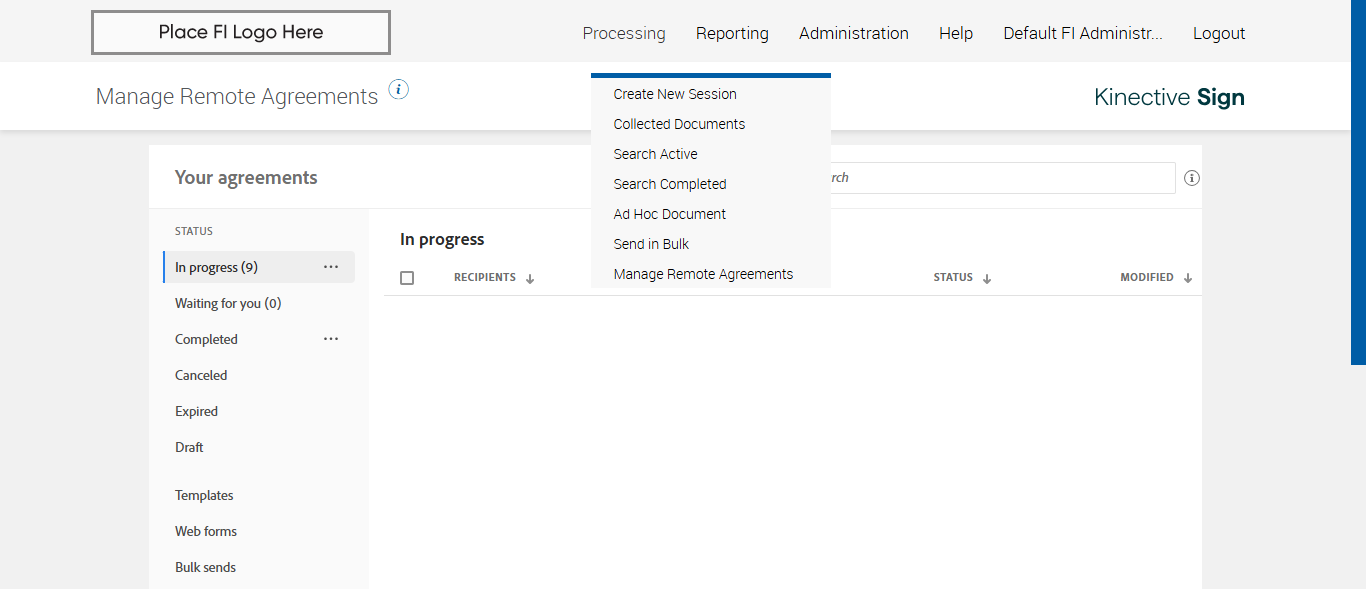Click the info icon beside Manage Remote Agreements
This screenshot has width=1366, height=589.
[399, 90]
